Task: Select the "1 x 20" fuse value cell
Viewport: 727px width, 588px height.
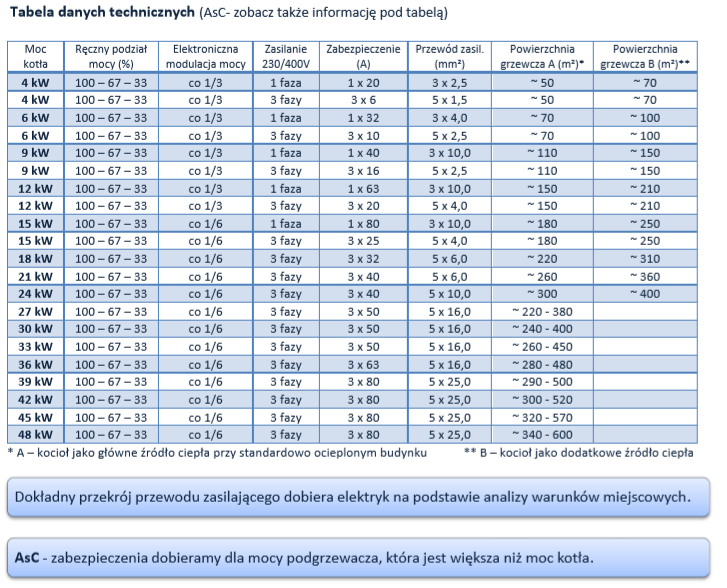Action: coord(363,83)
